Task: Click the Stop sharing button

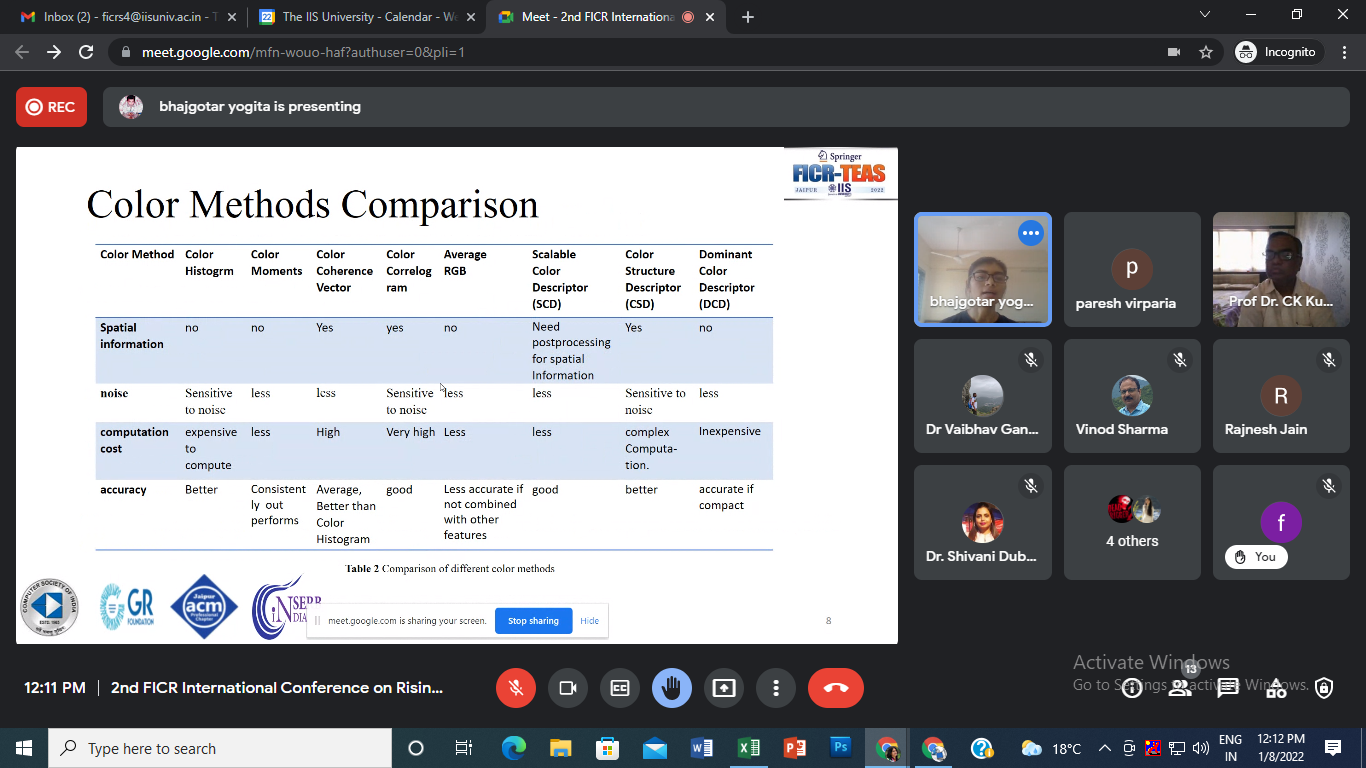Action: [x=533, y=621]
